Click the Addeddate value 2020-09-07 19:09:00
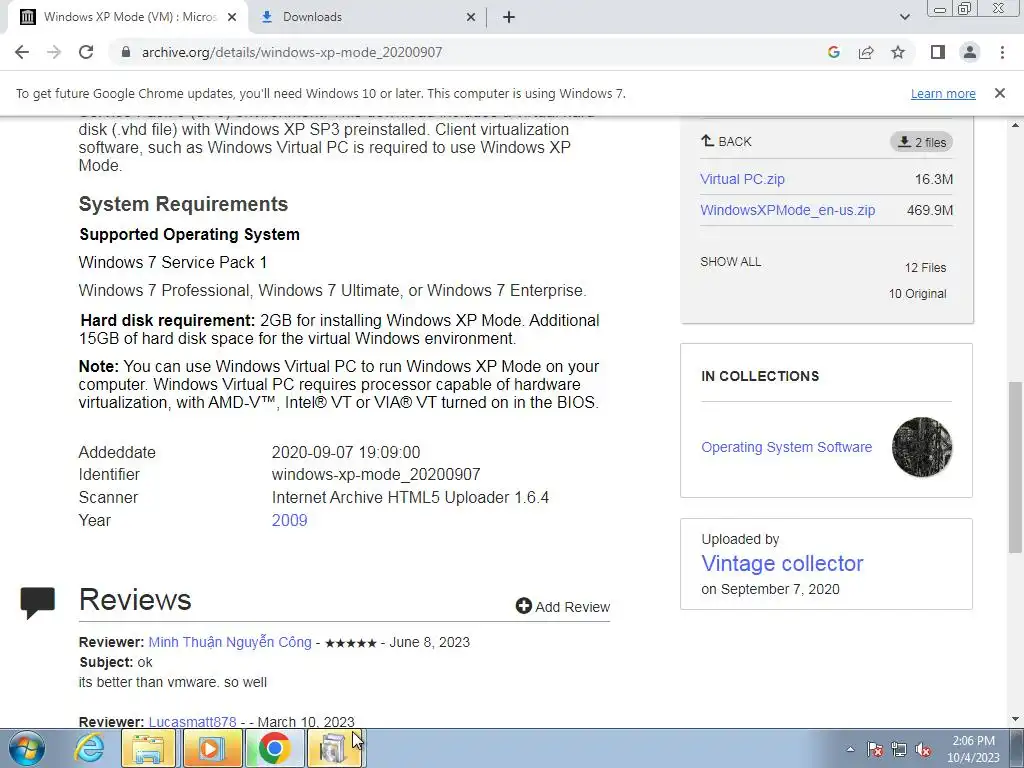The height and width of the screenshot is (768, 1024). pyautogui.click(x=345, y=452)
